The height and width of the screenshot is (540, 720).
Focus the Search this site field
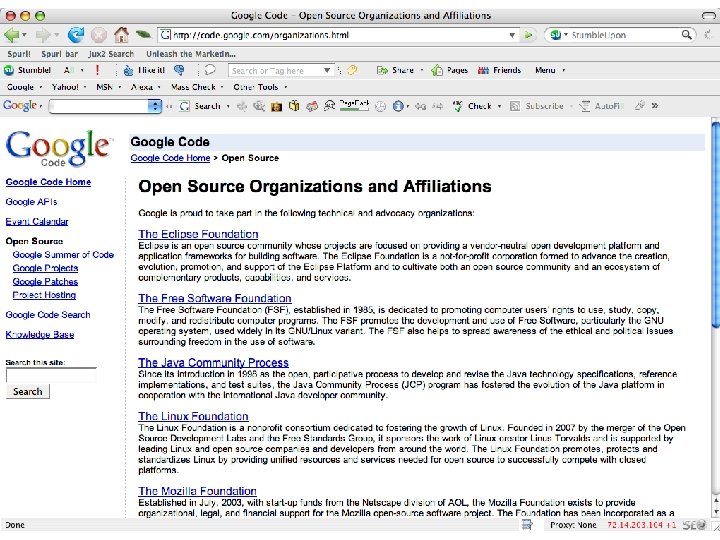51,375
